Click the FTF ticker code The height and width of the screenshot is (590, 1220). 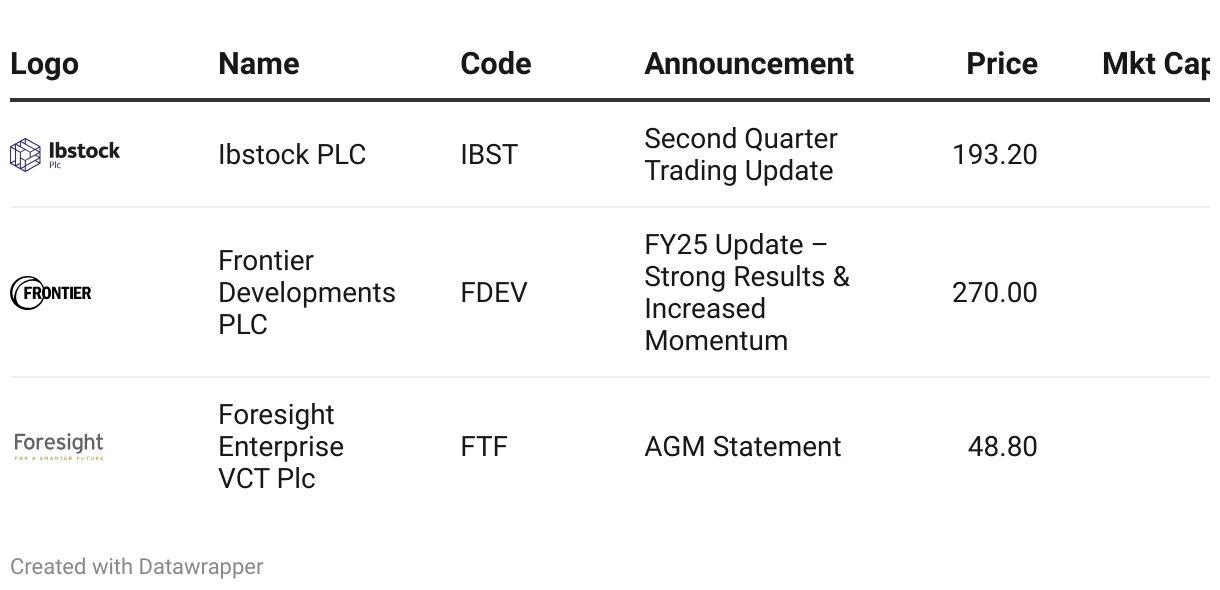click(x=484, y=446)
